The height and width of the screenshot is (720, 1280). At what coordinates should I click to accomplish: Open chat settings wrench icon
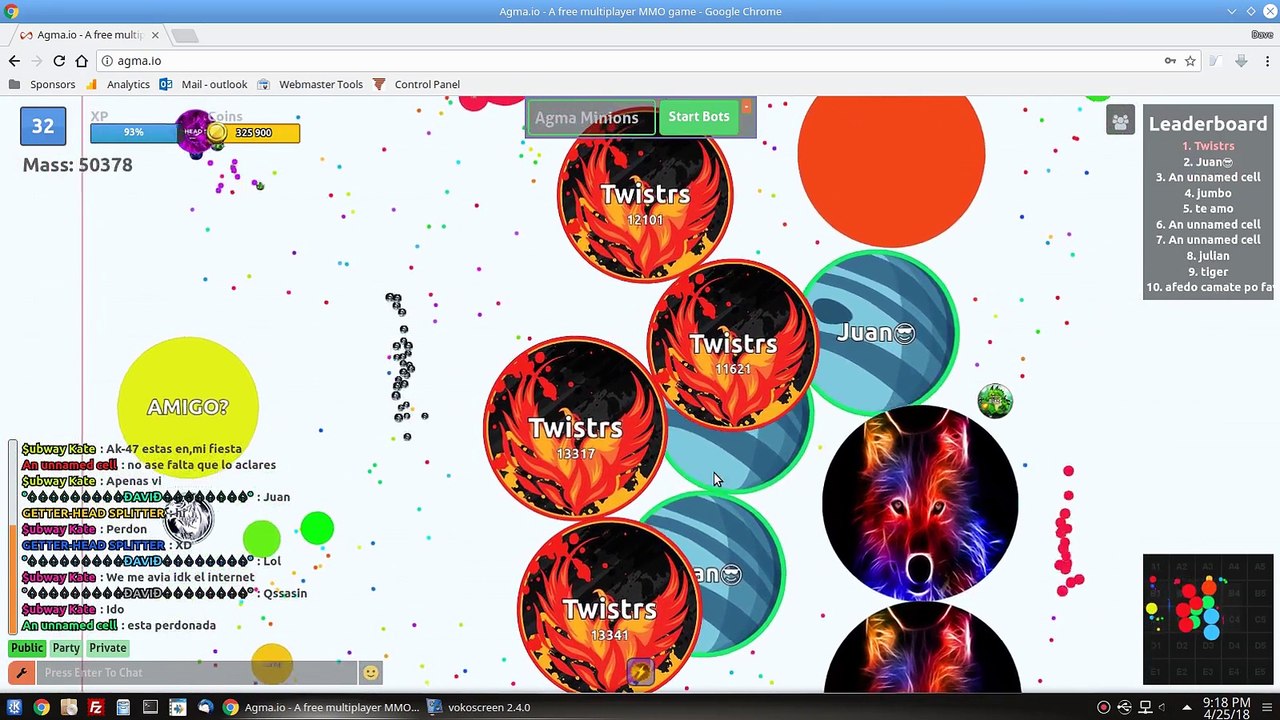click(x=22, y=673)
